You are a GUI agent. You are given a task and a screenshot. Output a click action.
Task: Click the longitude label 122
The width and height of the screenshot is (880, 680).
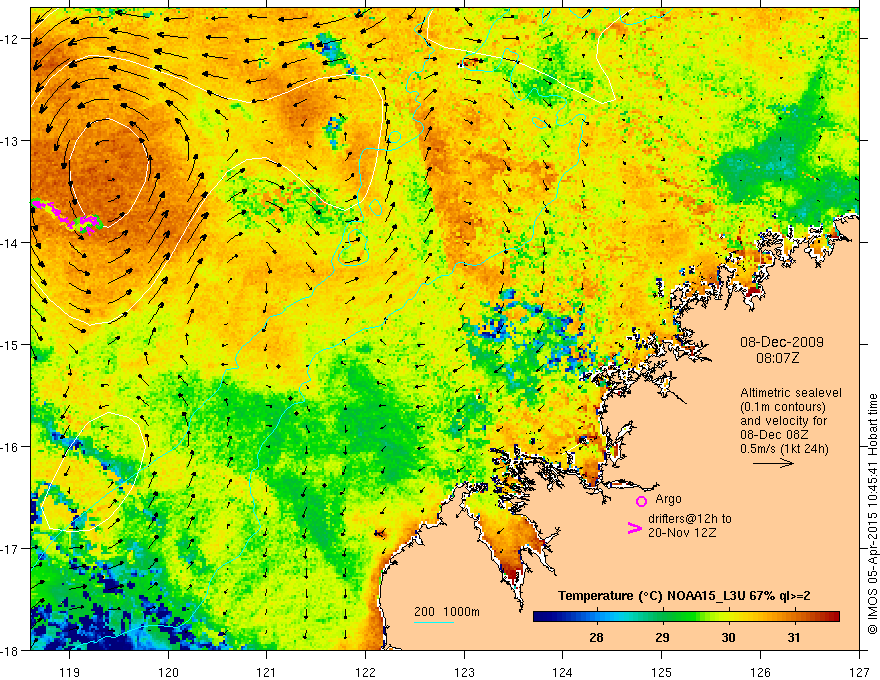click(x=365, y=672)
